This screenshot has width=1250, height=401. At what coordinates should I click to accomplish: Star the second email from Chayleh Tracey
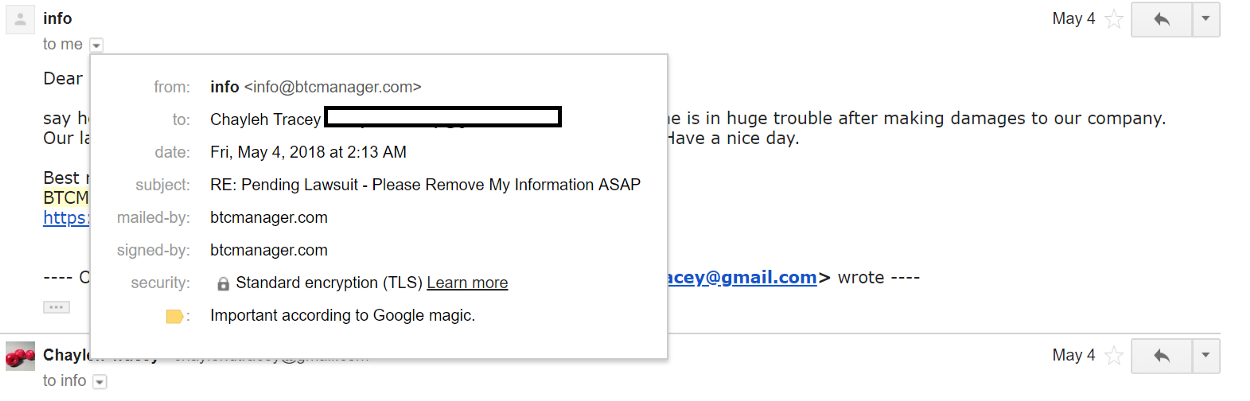click(x=1114, y=355)
